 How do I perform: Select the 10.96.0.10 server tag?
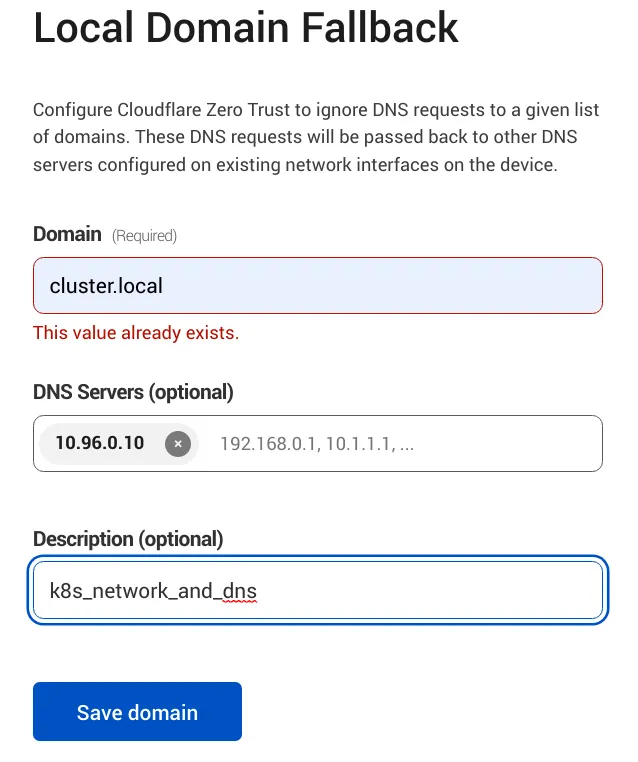pos(98,443)
